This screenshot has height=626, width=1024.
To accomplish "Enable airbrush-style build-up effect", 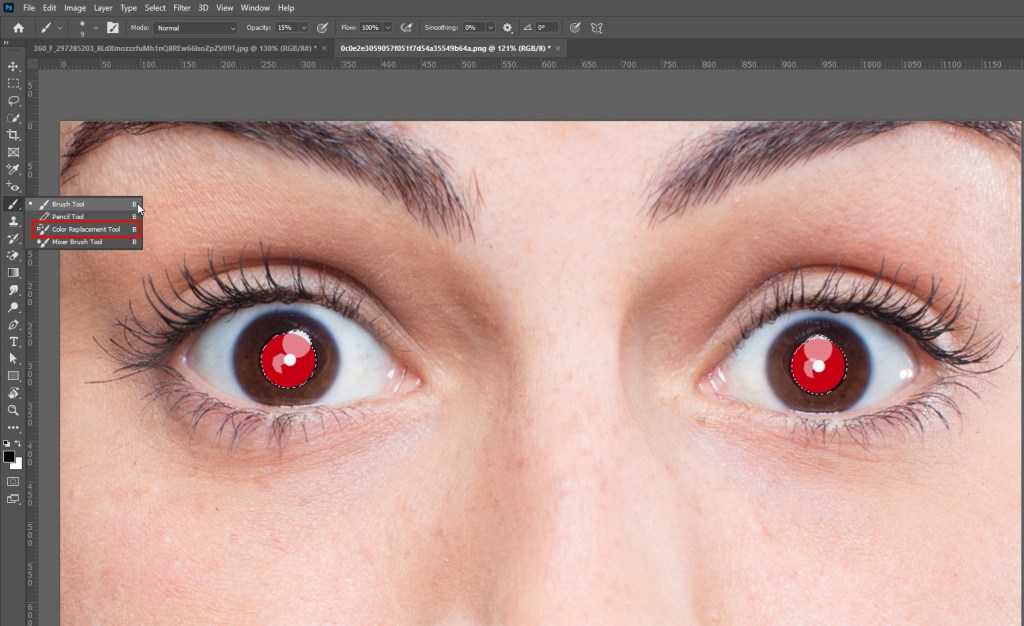I will coord(406,28).
